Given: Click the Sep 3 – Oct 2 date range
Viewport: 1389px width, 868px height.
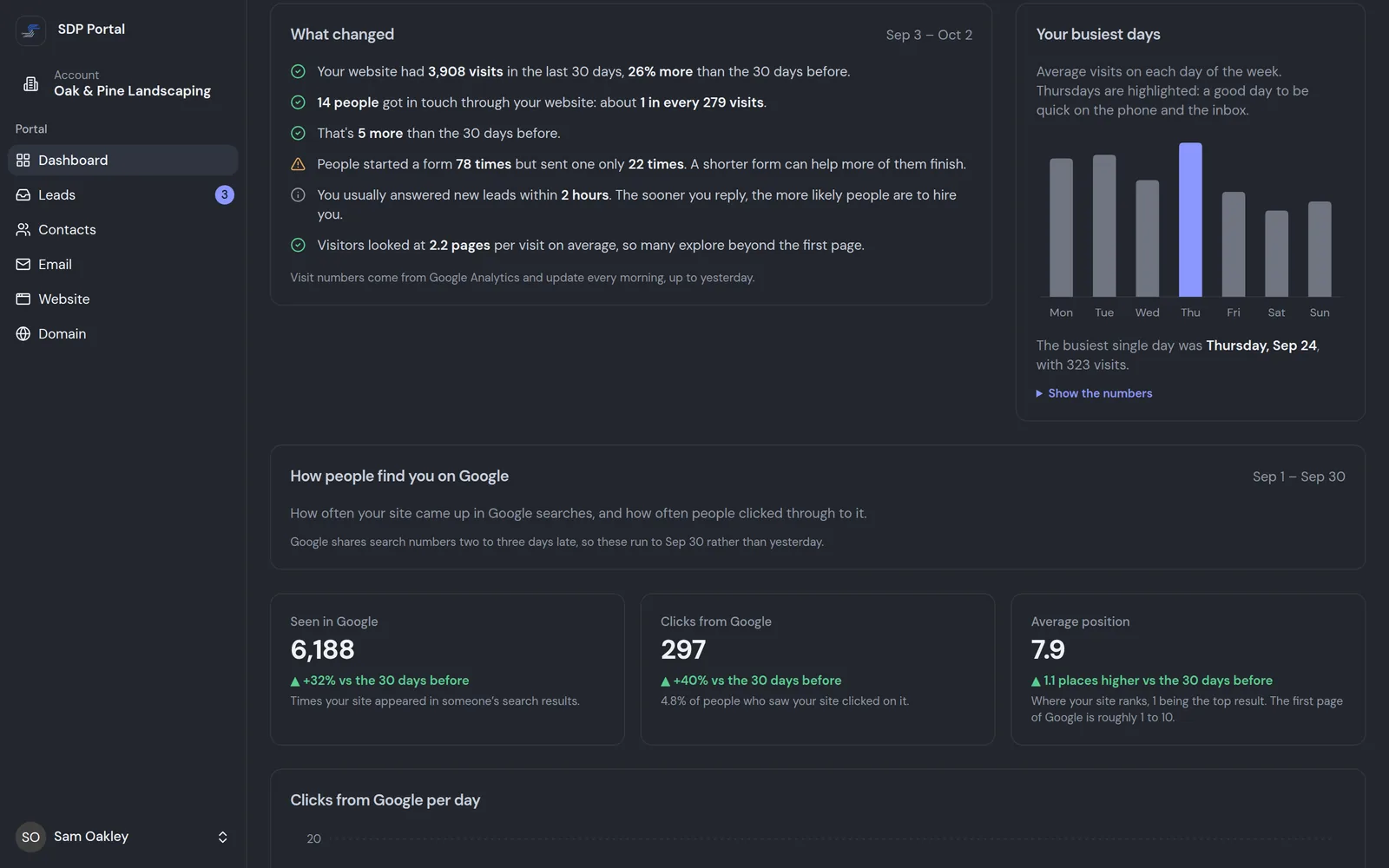Looking at the screenshot, I should coord(929,35).
